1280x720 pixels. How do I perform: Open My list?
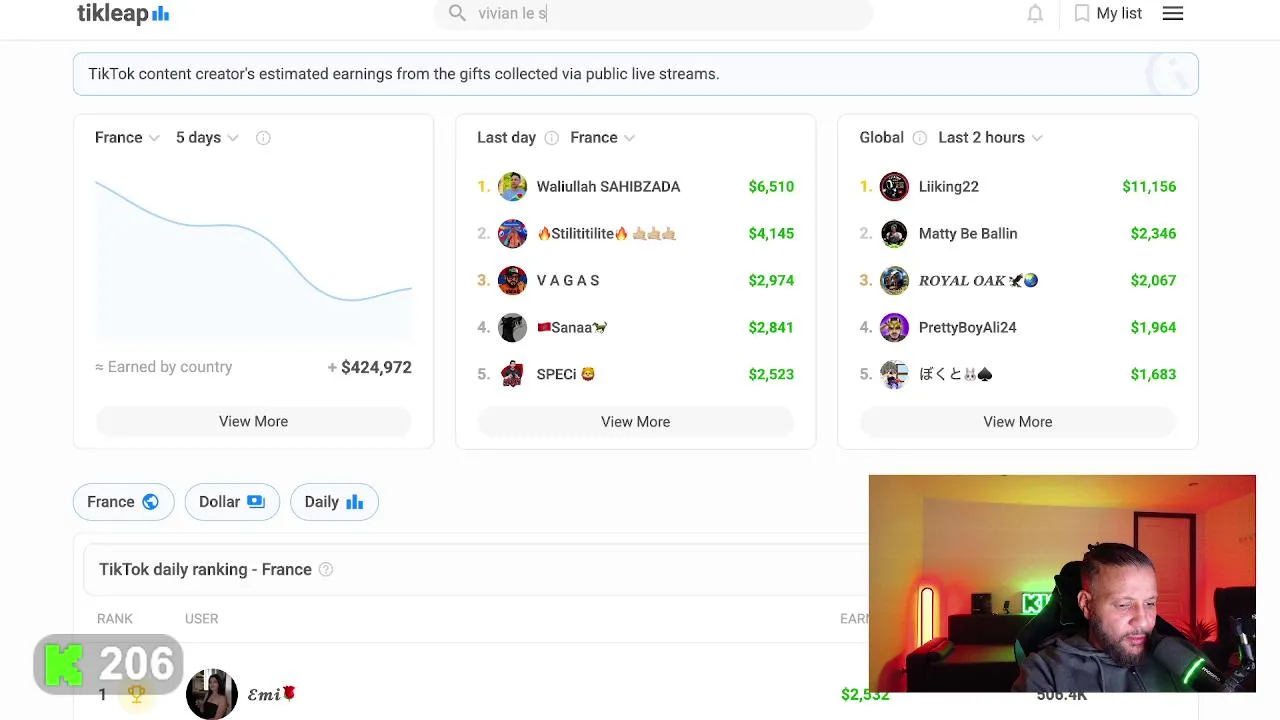coord(1119,13)
